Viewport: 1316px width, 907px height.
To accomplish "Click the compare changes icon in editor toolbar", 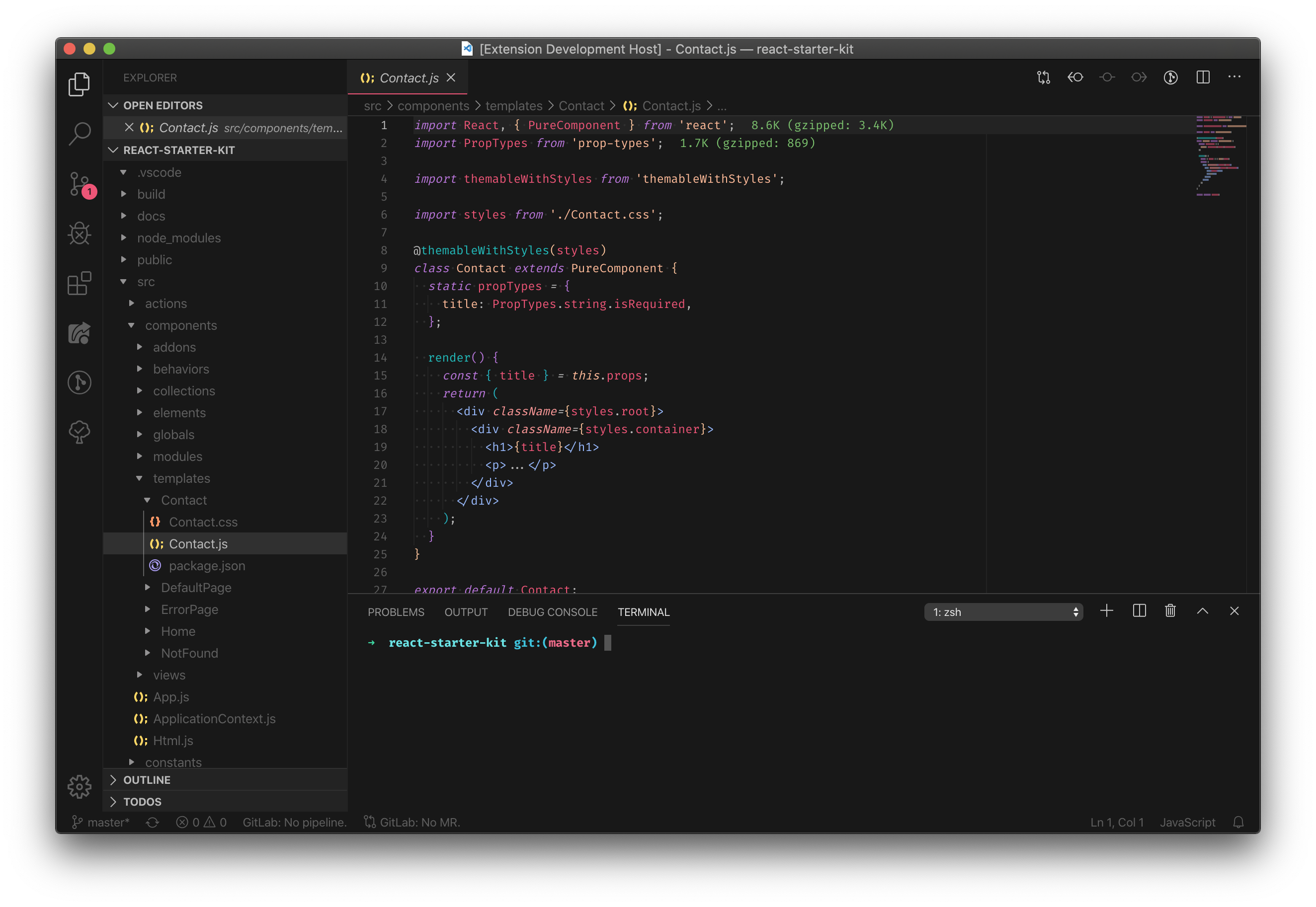I will click(1043, 77).
